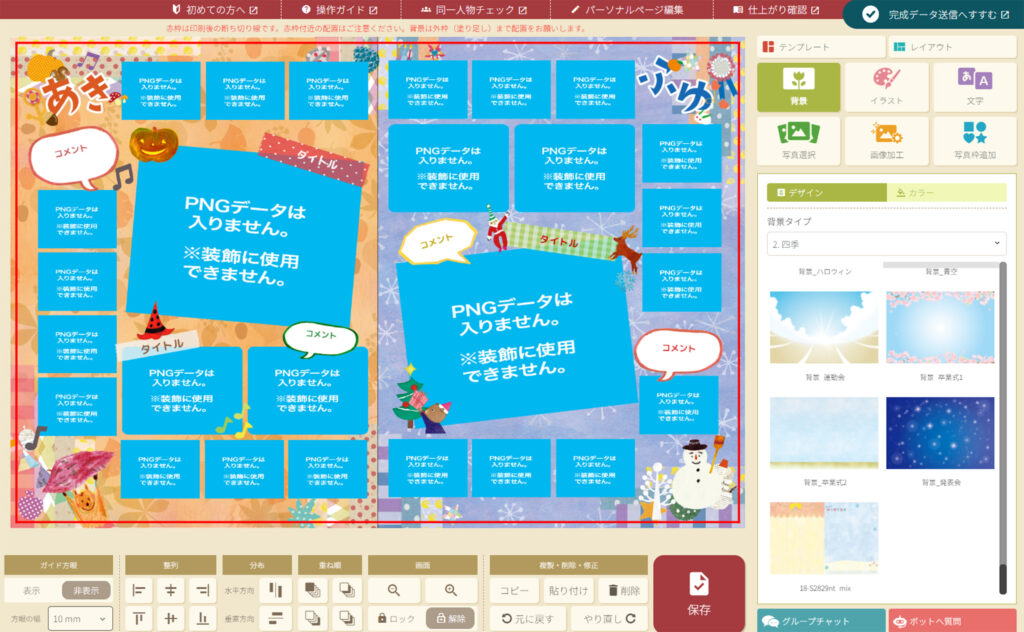Set guide grid to 非表示 (hidden)
The height and width of the screenshot is (632, 1024).
point(86,590)
